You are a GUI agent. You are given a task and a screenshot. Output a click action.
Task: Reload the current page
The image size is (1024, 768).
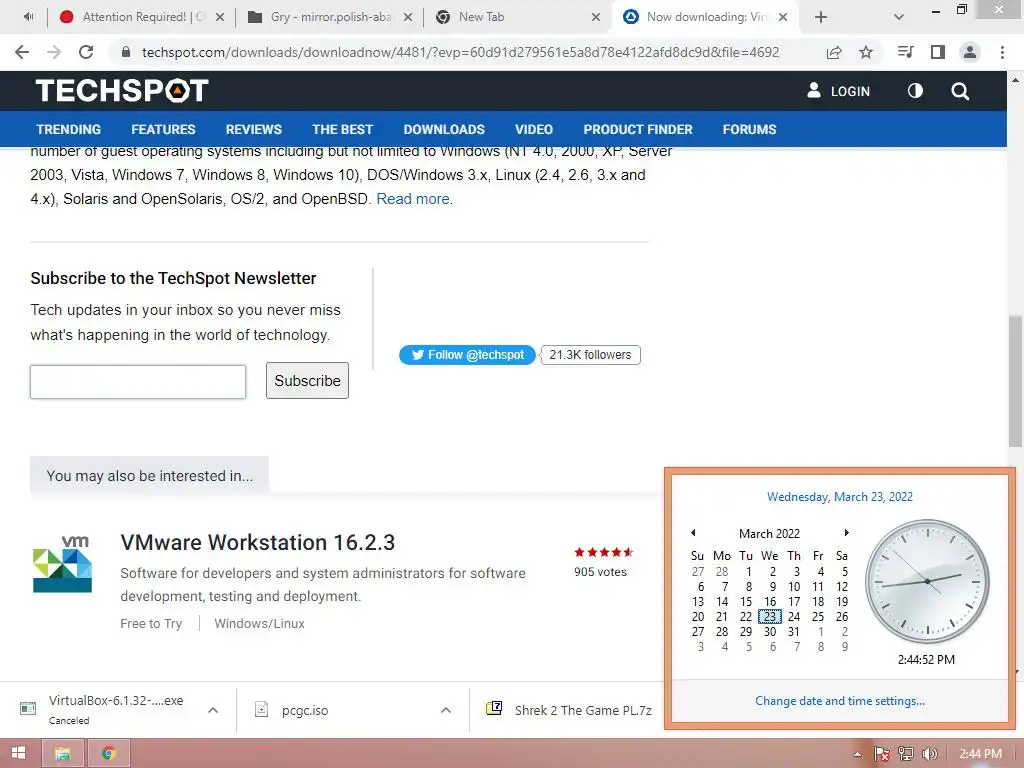[x=86, y=52]
